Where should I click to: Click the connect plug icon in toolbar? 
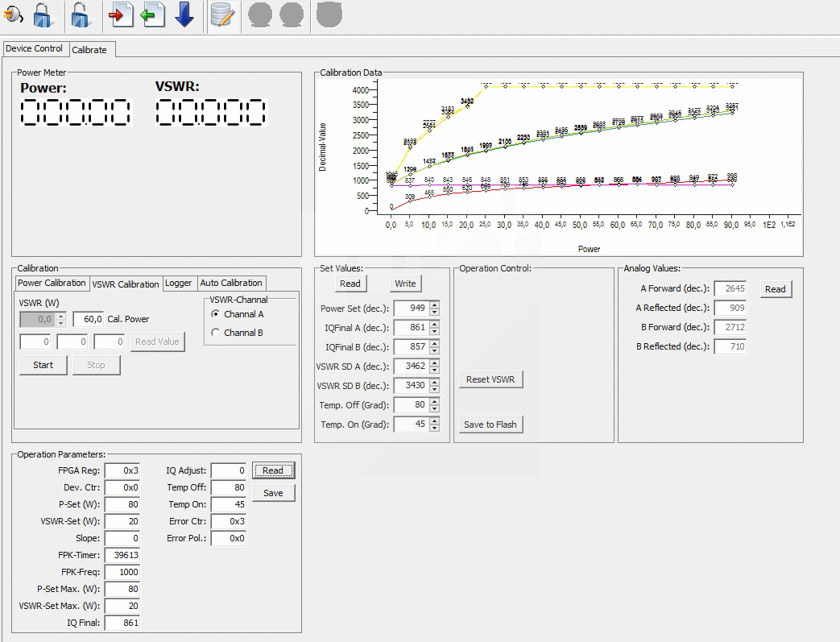click(x=14, y=15)
